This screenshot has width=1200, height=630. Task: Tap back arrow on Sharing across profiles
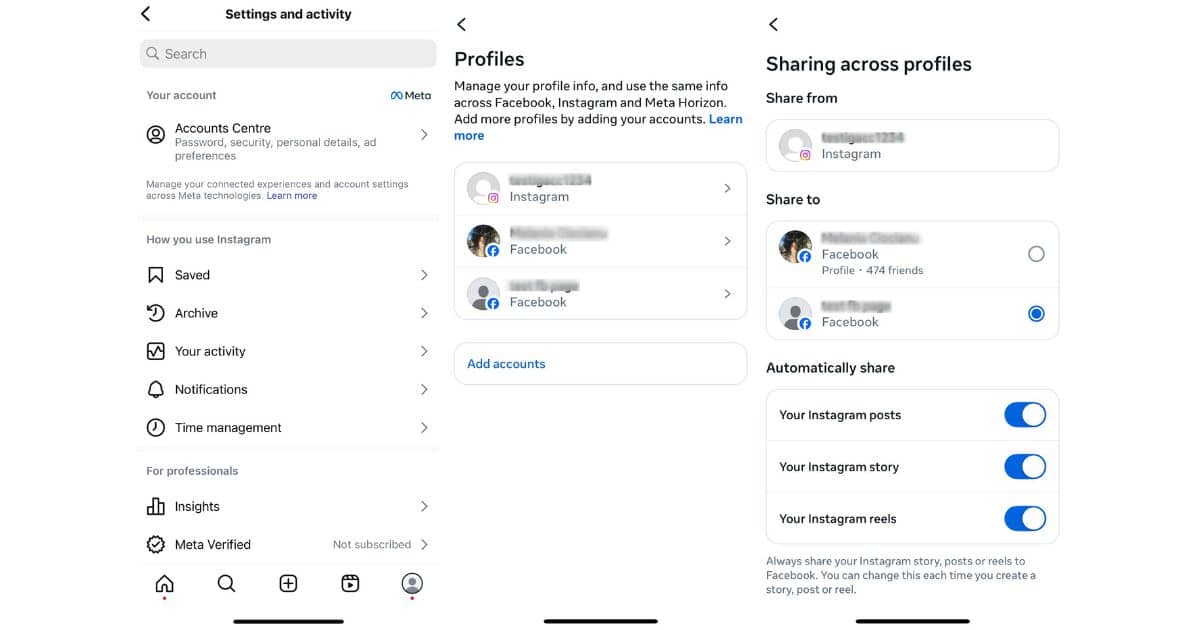pos(773,25)
